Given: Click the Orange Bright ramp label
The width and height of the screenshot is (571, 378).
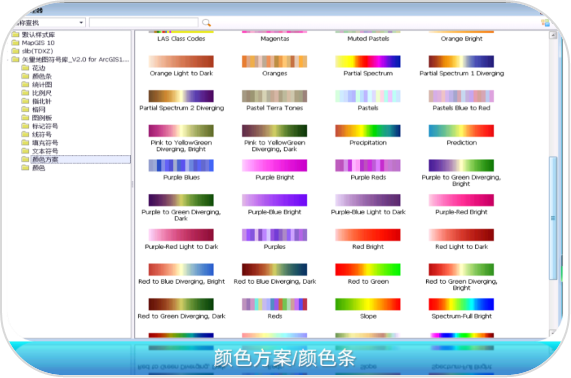Looking at the screenshot, I should [x=461, y=39].
